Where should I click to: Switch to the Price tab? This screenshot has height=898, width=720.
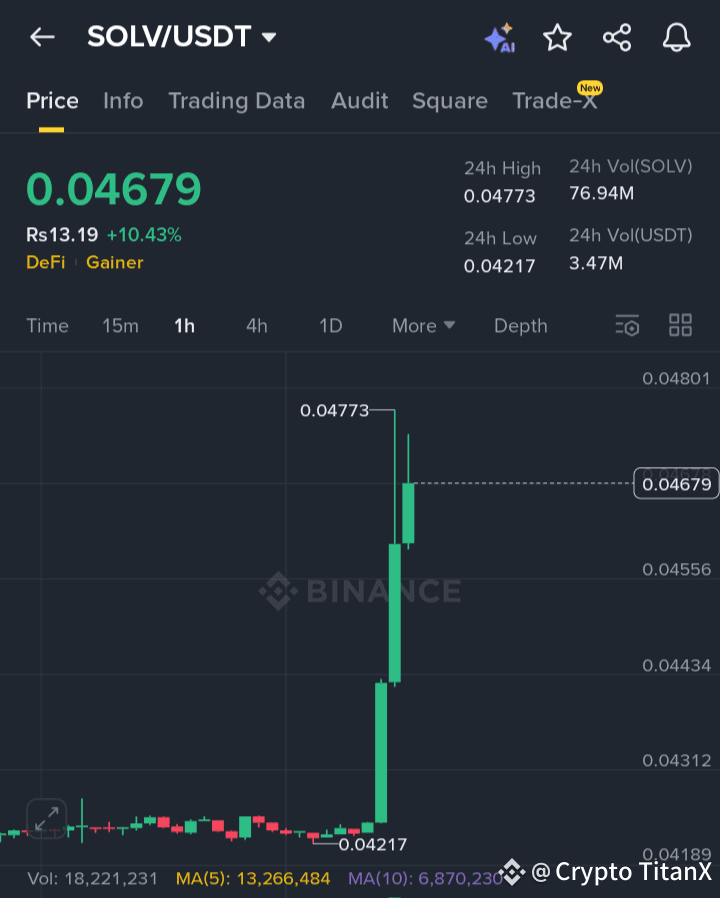click(52, 101)
